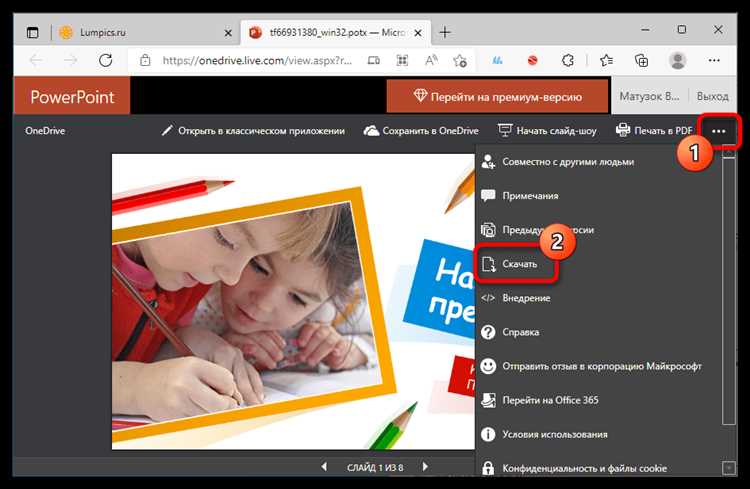Screen dimensions: 750x489
Task: Click the slideshow screen icon
Action: [x=505, y=131]
